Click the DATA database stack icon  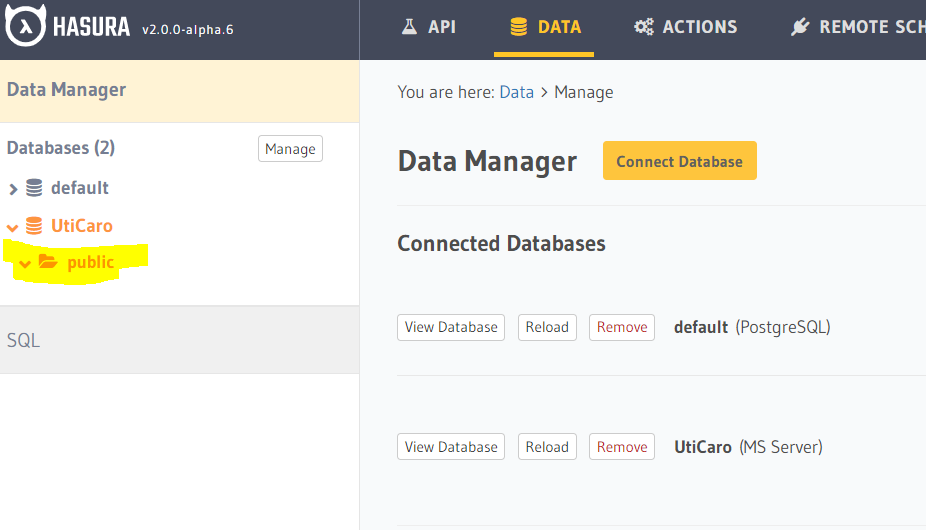(519, 27)
